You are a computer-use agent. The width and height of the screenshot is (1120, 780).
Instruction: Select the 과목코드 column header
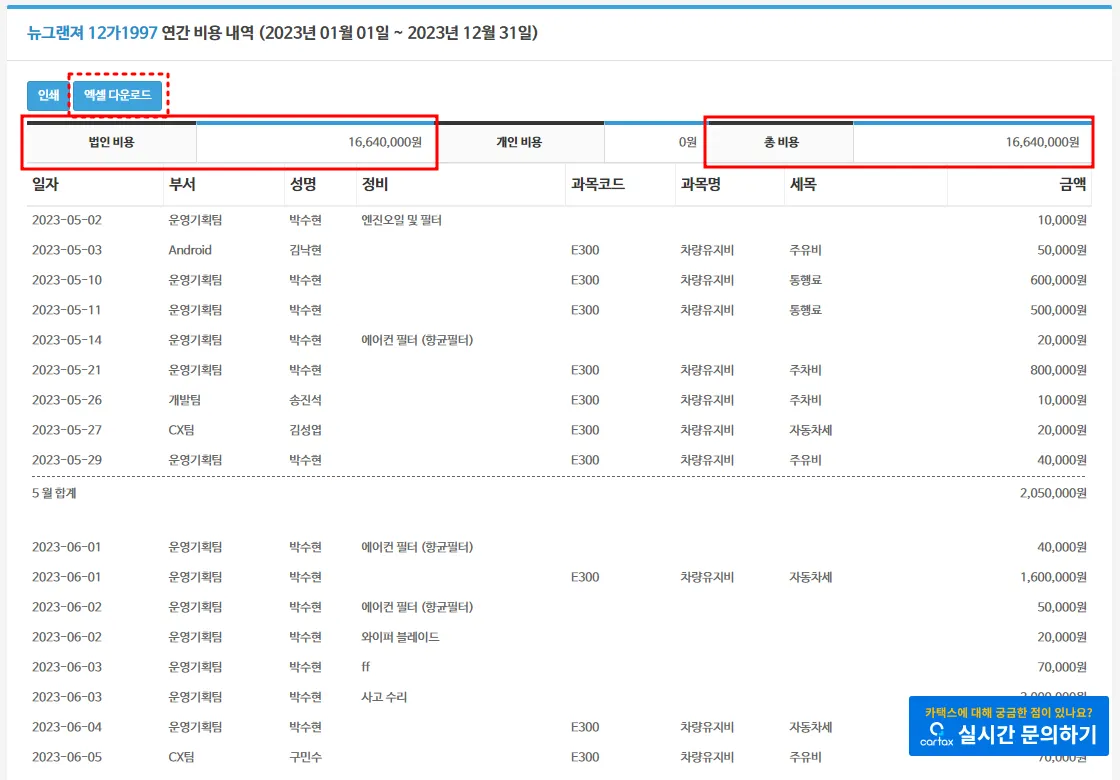click(598, 184)
